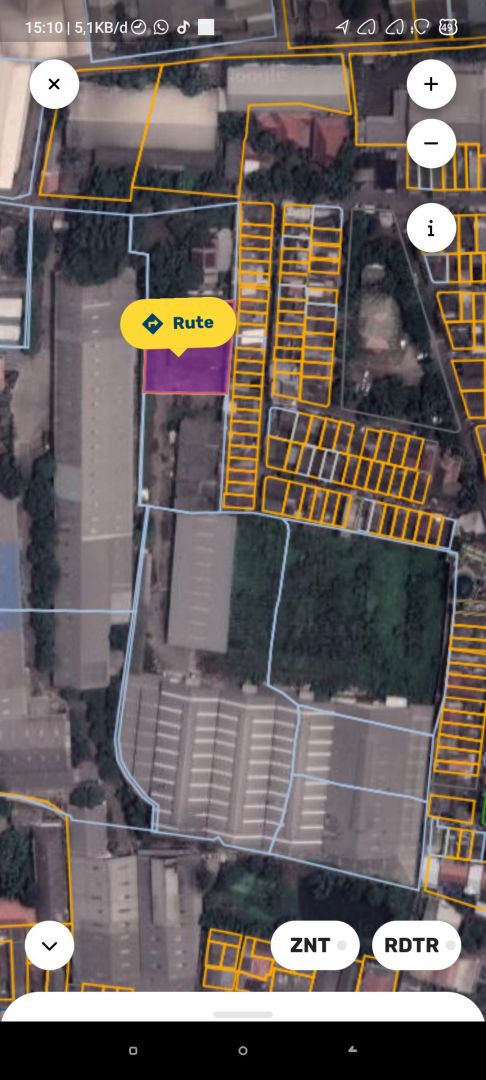Open WhatsApp notification icon in status bar
The width and height of the screenshot is (486, 1080).
tap(161, 27)
